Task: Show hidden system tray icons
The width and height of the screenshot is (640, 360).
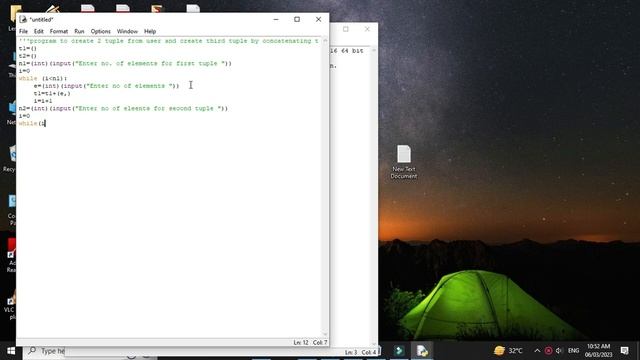Action: click(537, 351)
